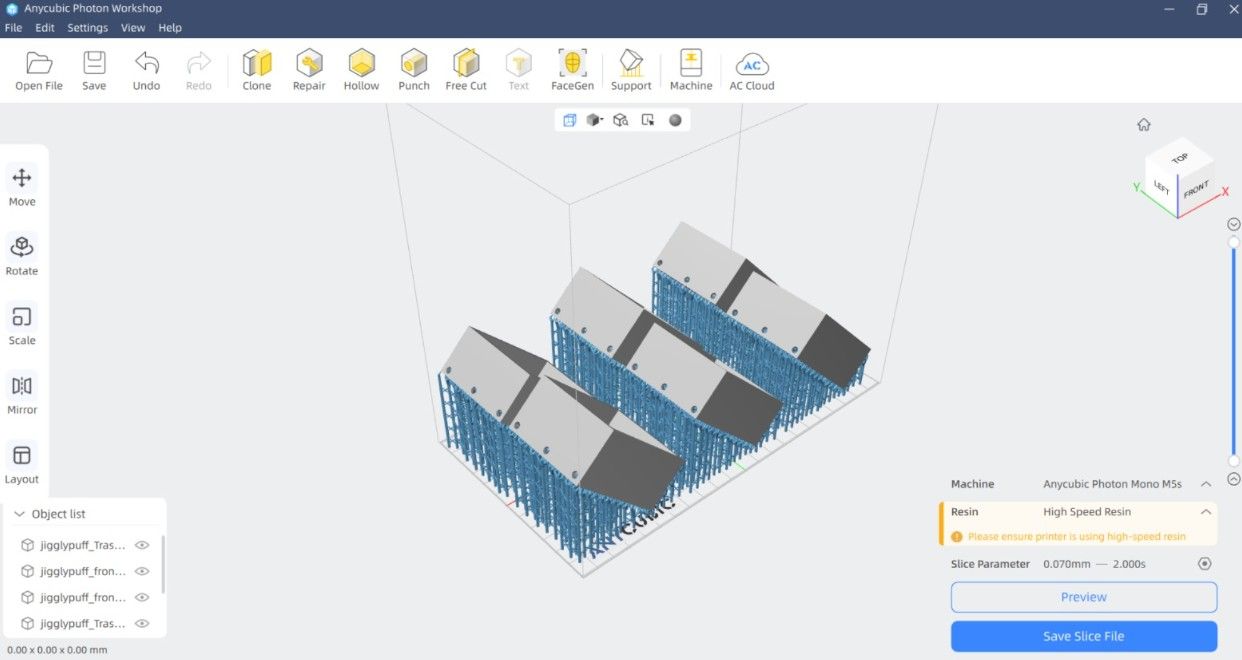Click the Object list scrollbar
1242x660 pixels.
tap(162, 564)
